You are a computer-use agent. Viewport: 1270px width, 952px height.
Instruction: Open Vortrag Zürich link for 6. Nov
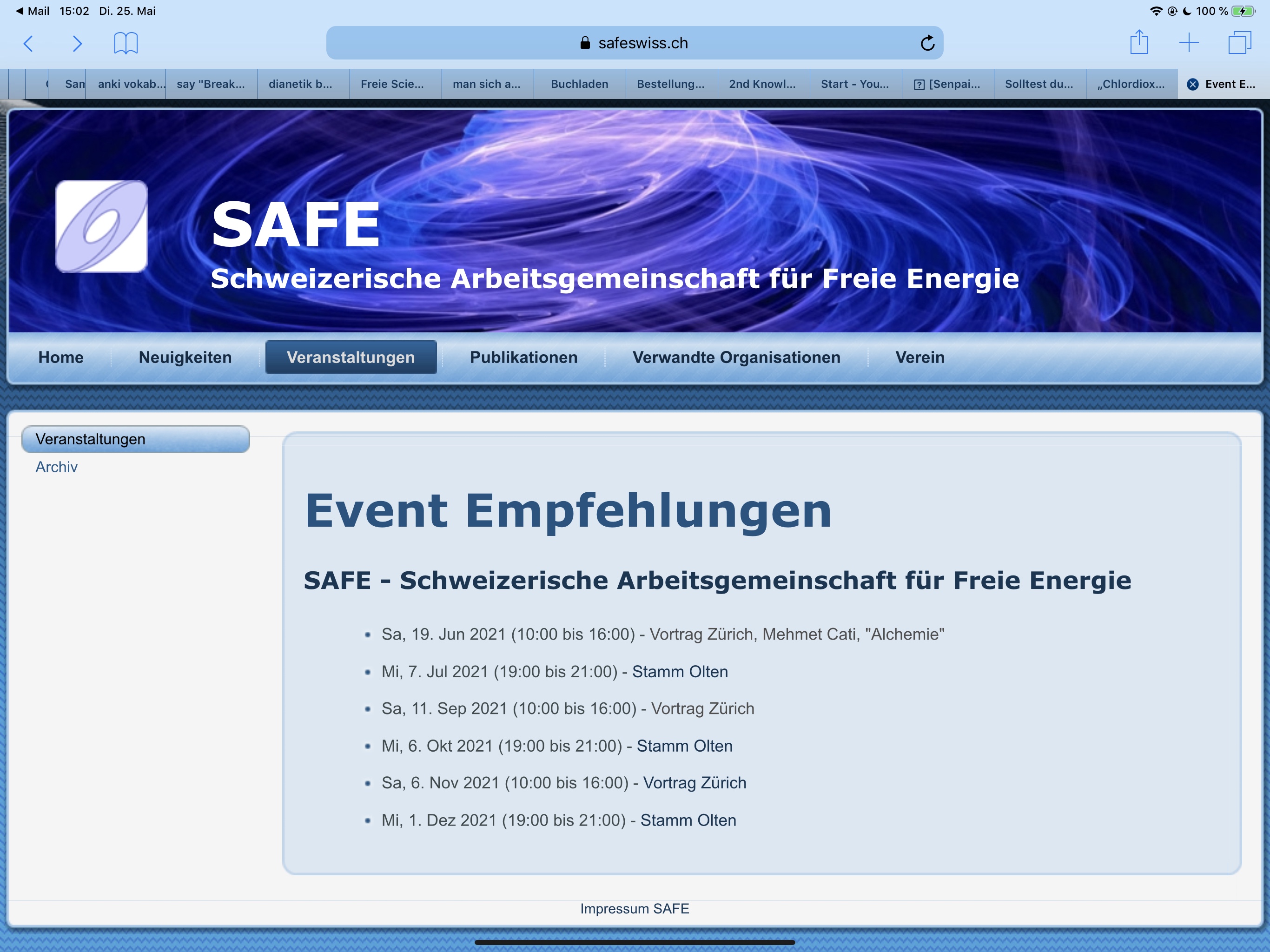coord(694,783)
